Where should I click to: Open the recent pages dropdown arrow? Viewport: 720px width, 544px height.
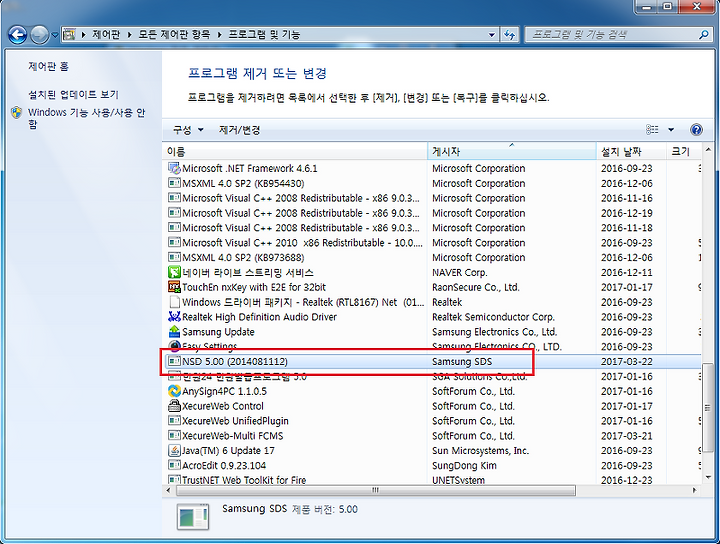point(55,35)
